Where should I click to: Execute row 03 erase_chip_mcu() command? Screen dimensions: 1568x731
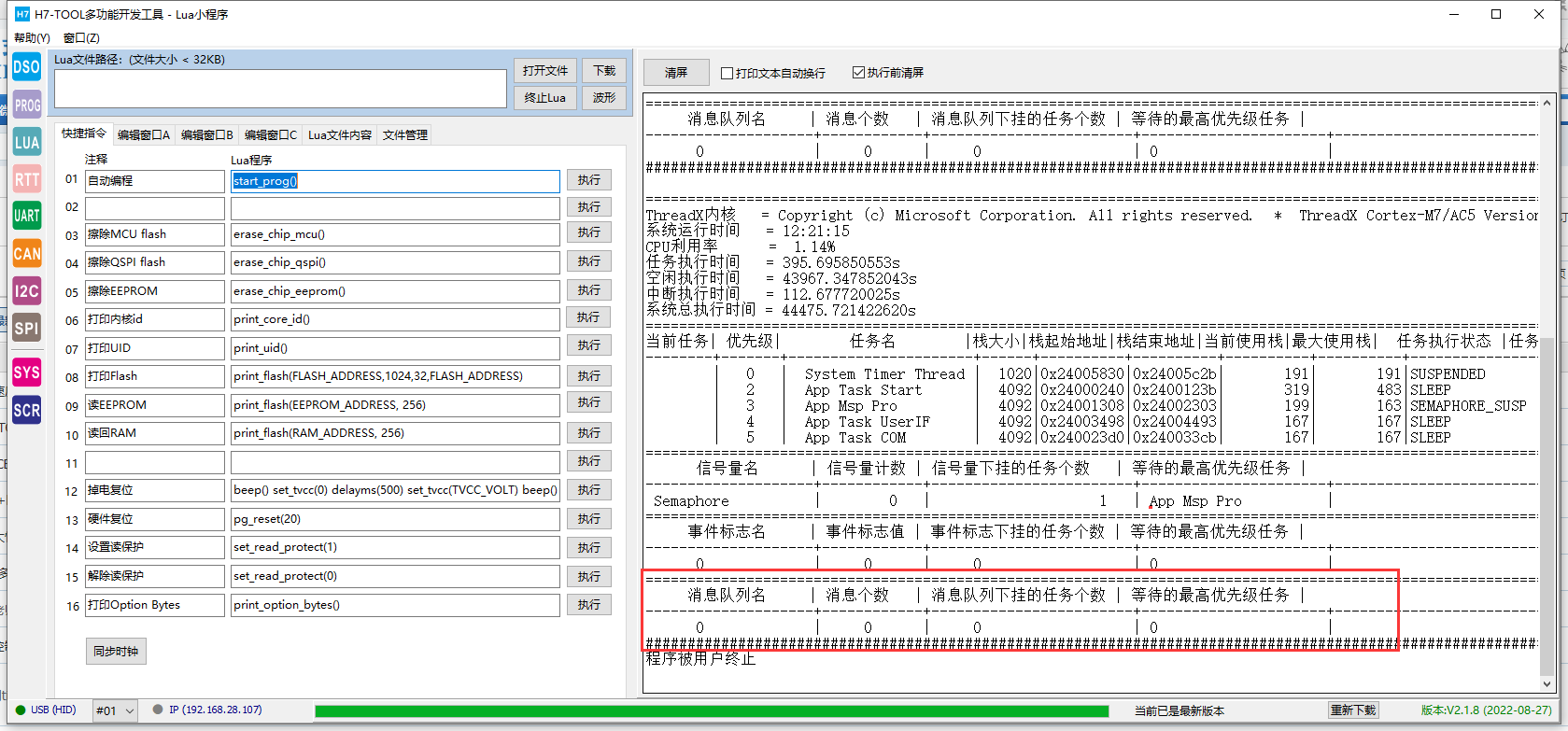(588, 232)
